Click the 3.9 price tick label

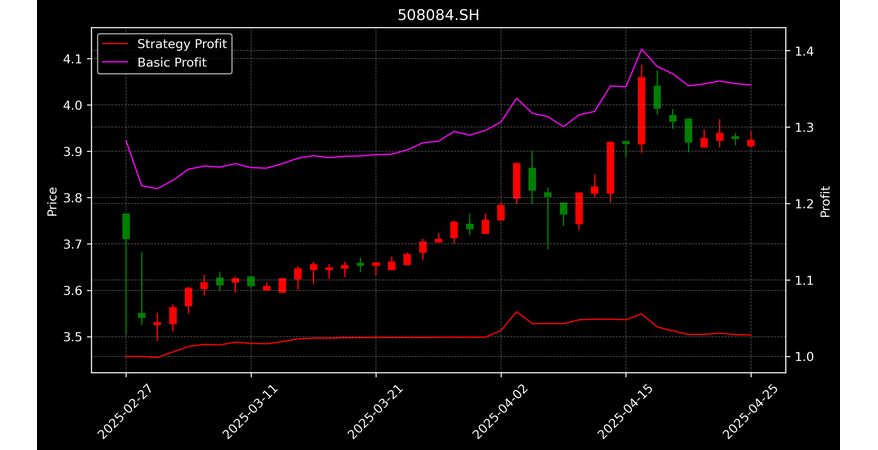[x=73, y=152]
